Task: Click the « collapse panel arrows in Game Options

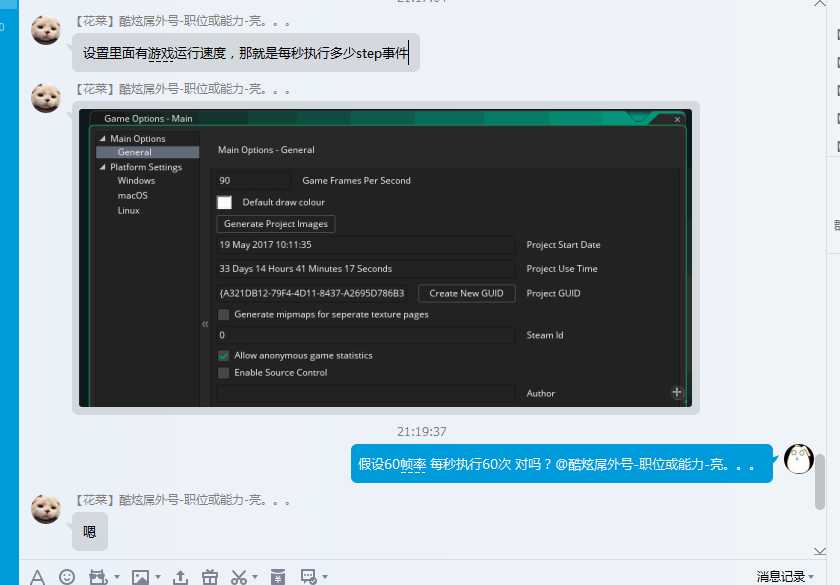Action: (x=205, y=324)
